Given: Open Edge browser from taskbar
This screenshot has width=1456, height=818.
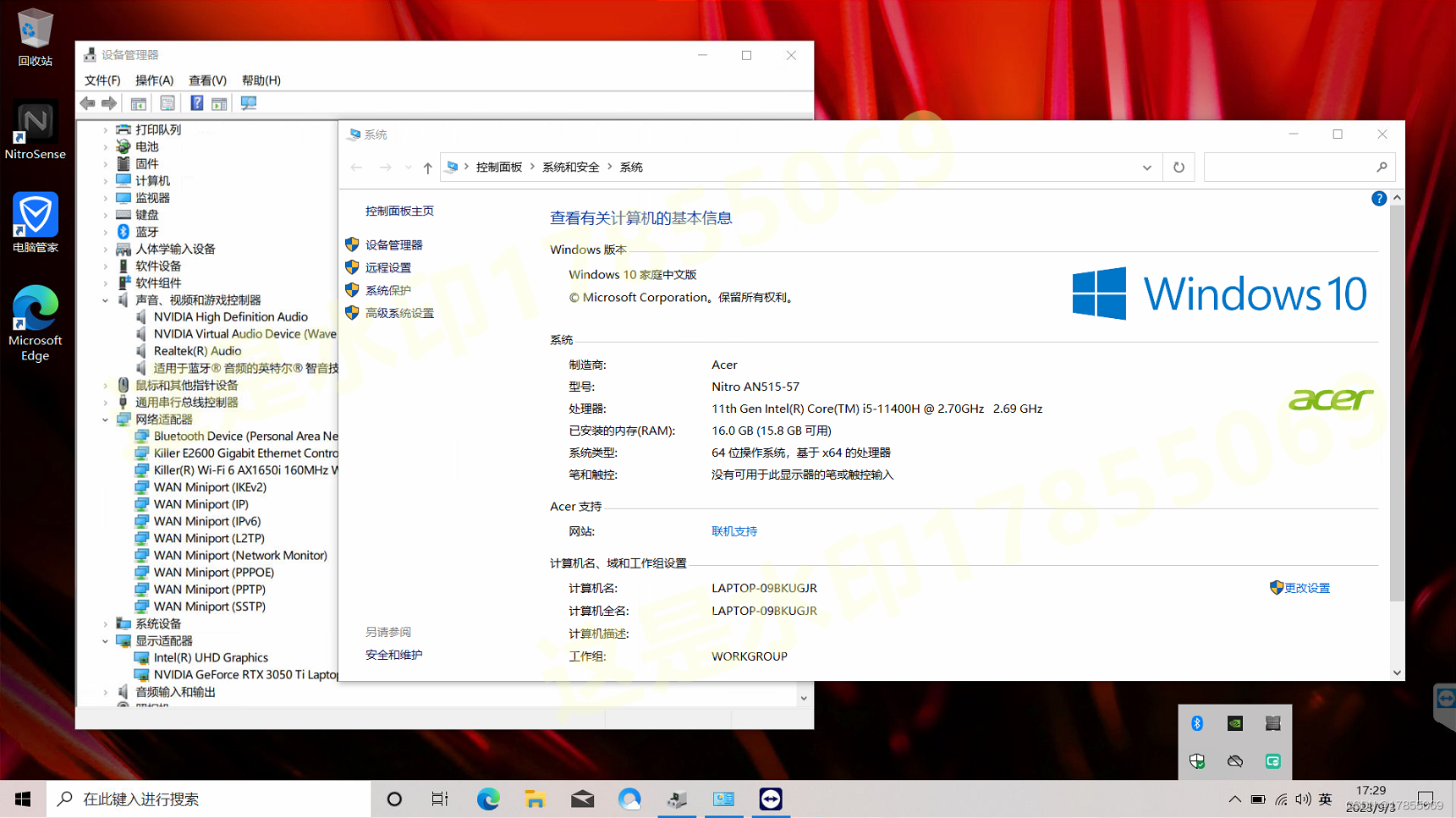Looking at the screenshot, I should click(488, 799).
